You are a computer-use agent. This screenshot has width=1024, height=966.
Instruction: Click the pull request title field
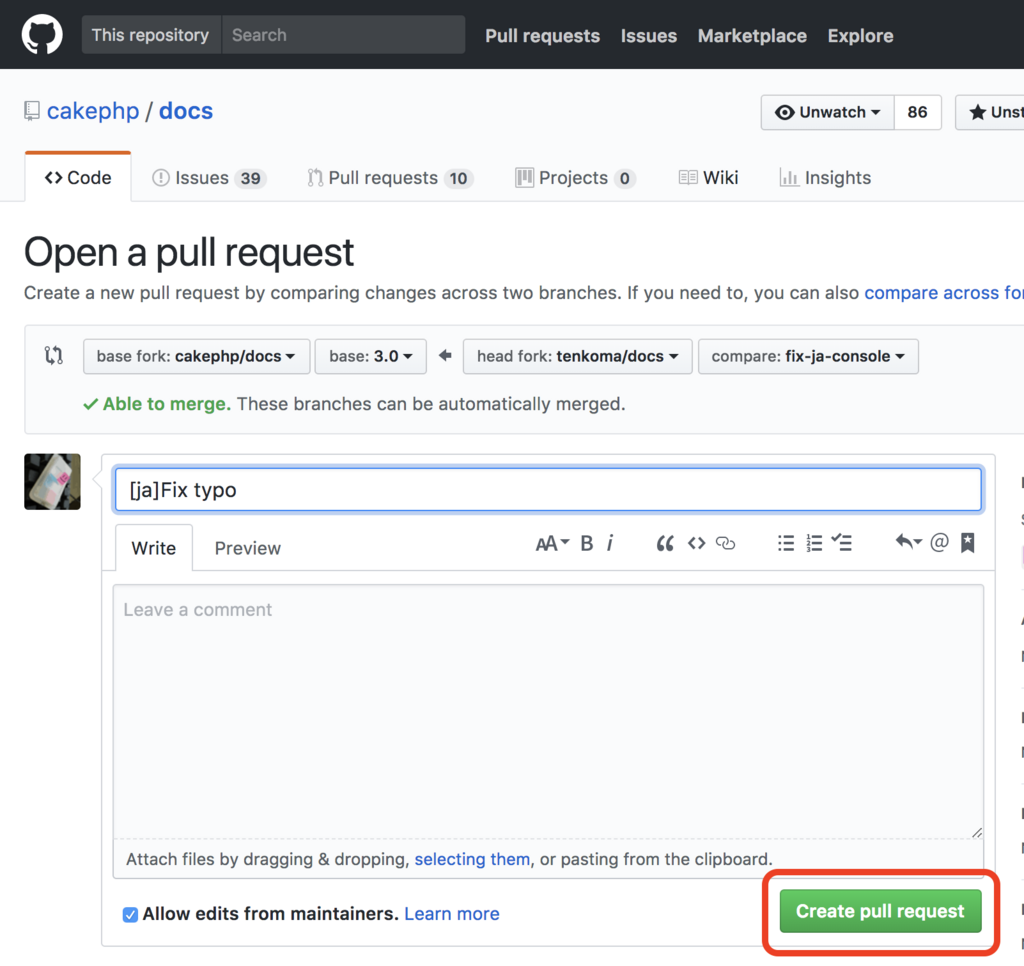(x=548, y=489)
